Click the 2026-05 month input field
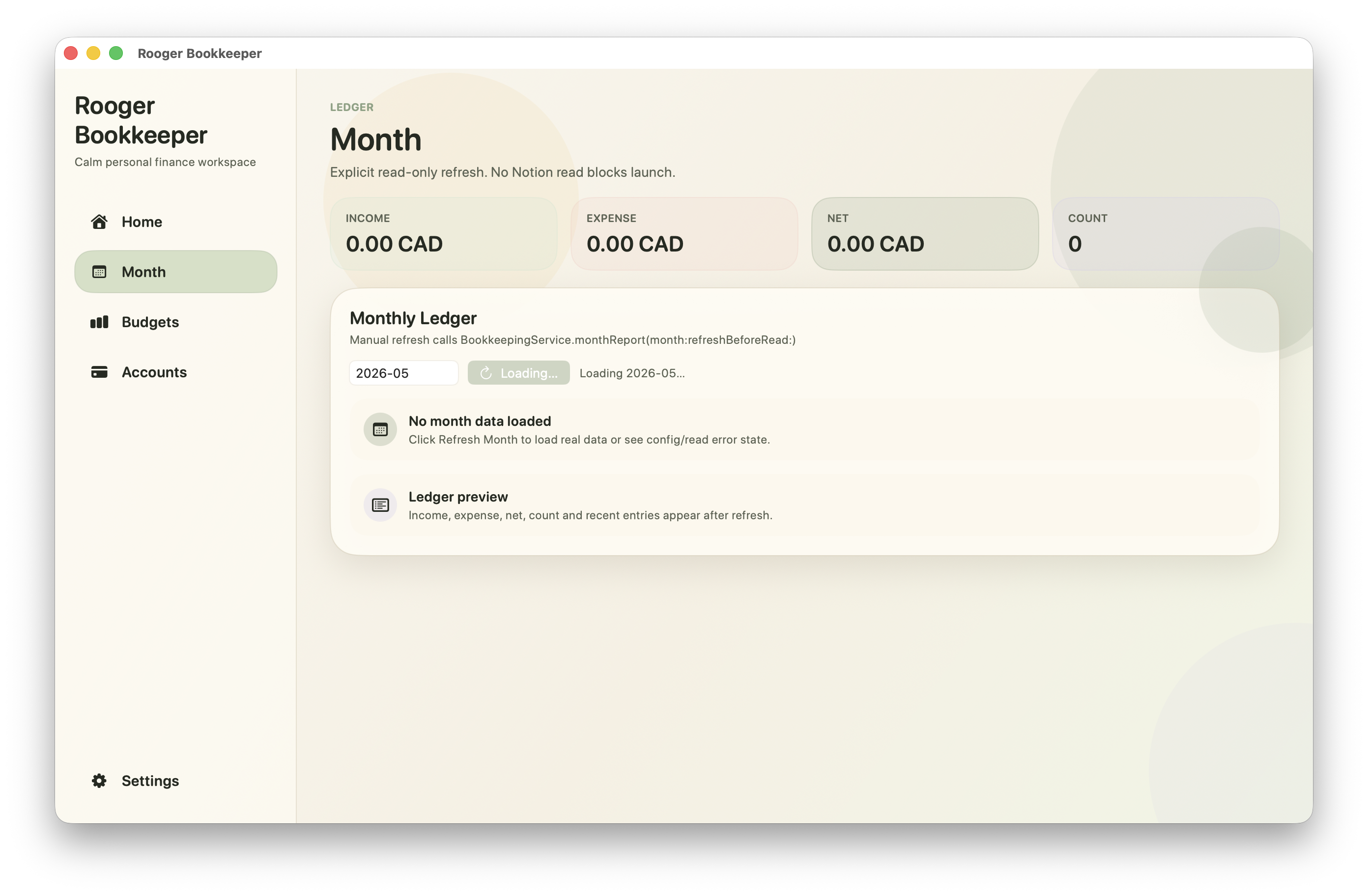1368x896 pixels. [x=403, y=373]
